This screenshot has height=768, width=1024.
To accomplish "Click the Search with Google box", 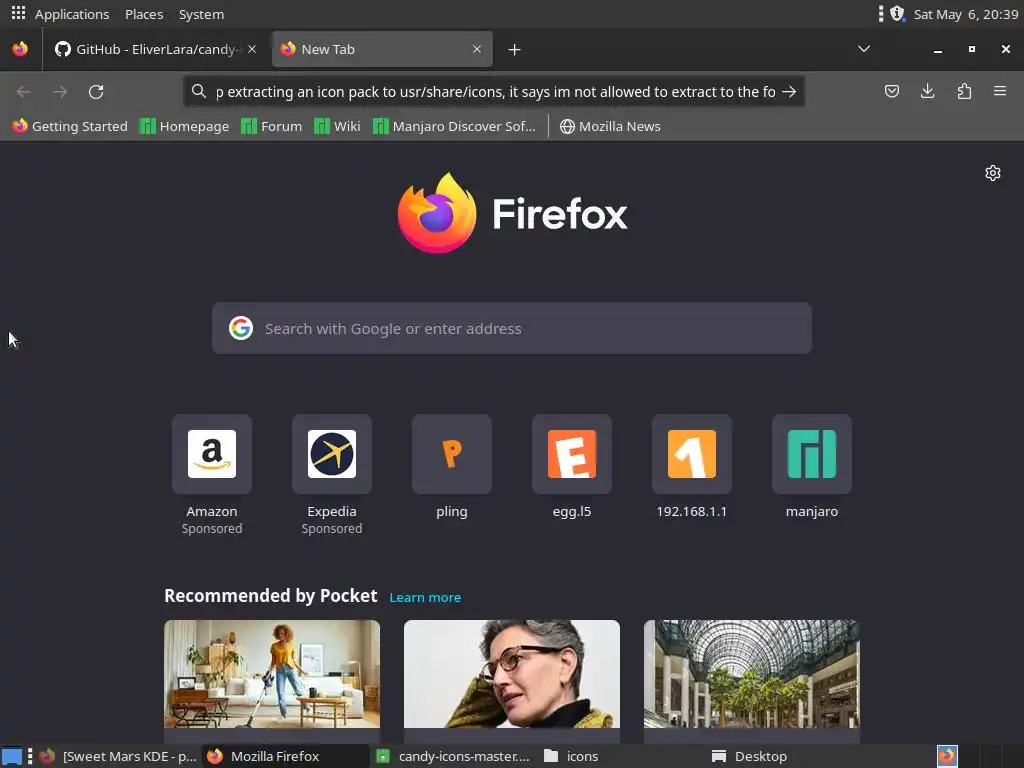I will pos(512,328).
